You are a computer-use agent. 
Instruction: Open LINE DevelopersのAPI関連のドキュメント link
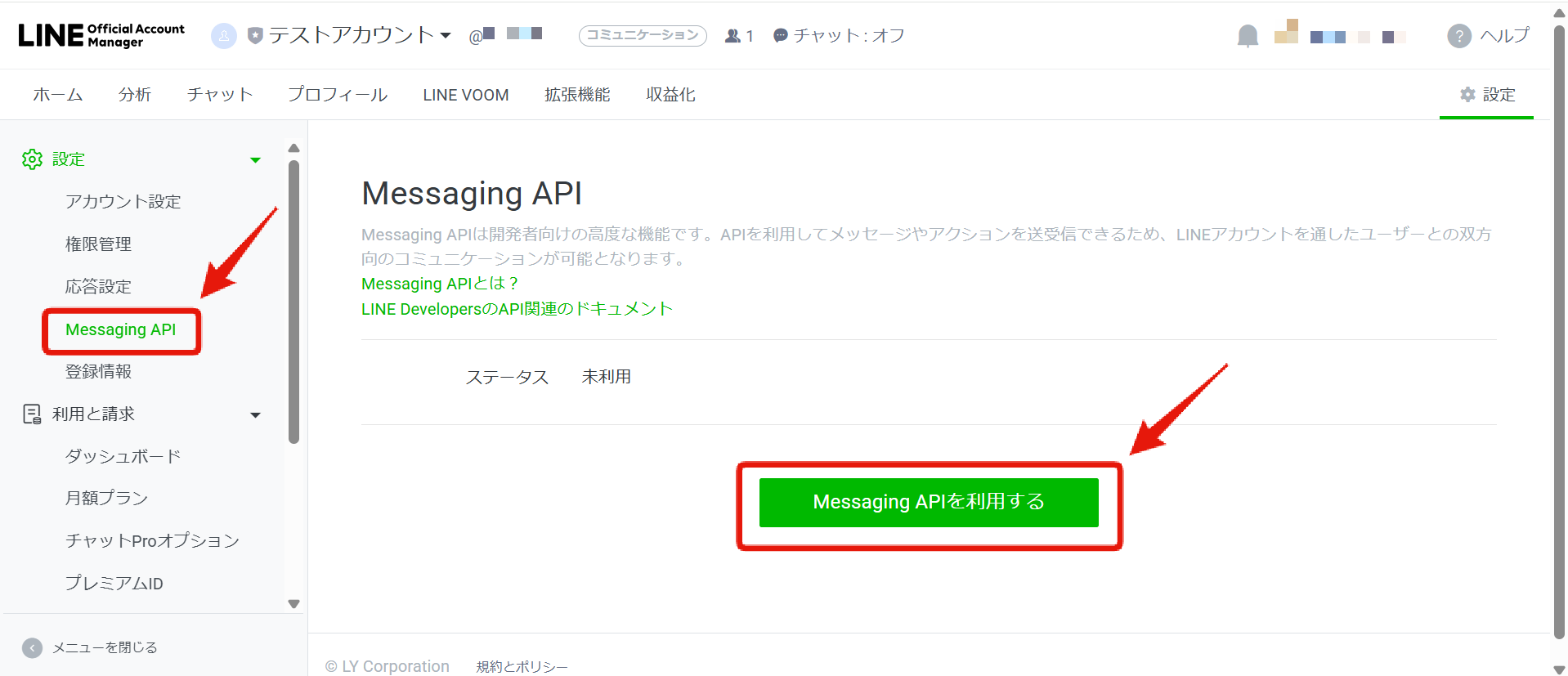517,309
